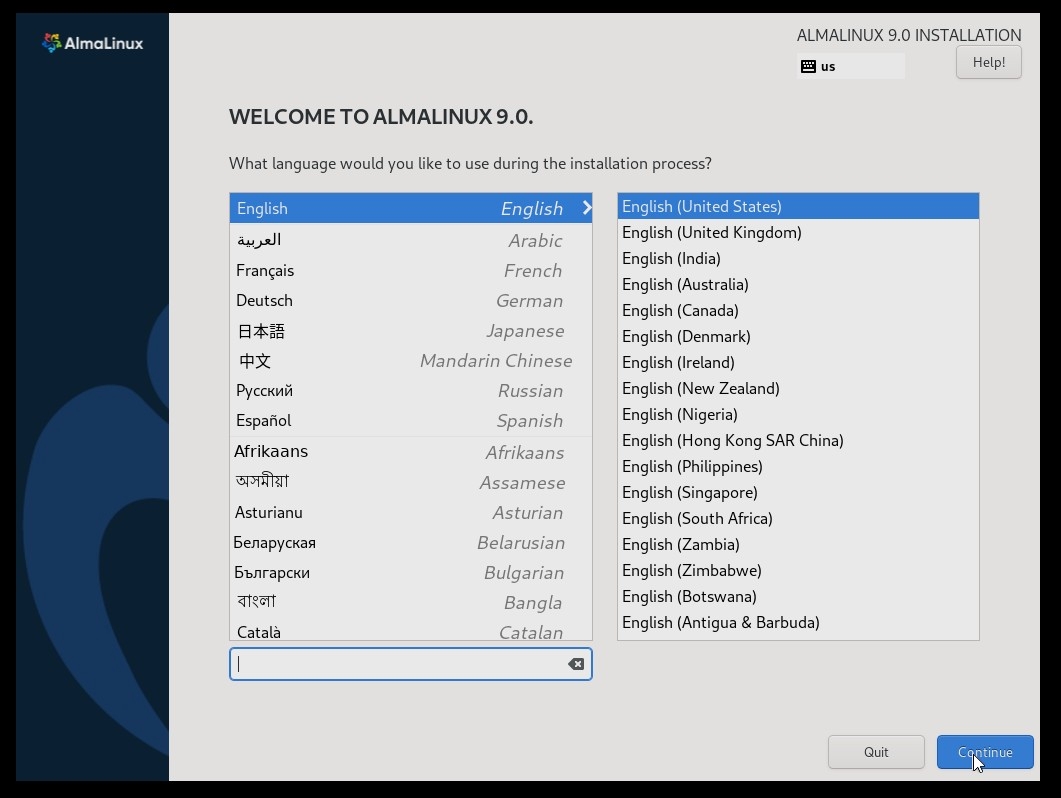Select Català Catalan language row
Image resolution: width=1061 pixels, height=798 pixels.
pyautogui.click(x=411, y=630)
